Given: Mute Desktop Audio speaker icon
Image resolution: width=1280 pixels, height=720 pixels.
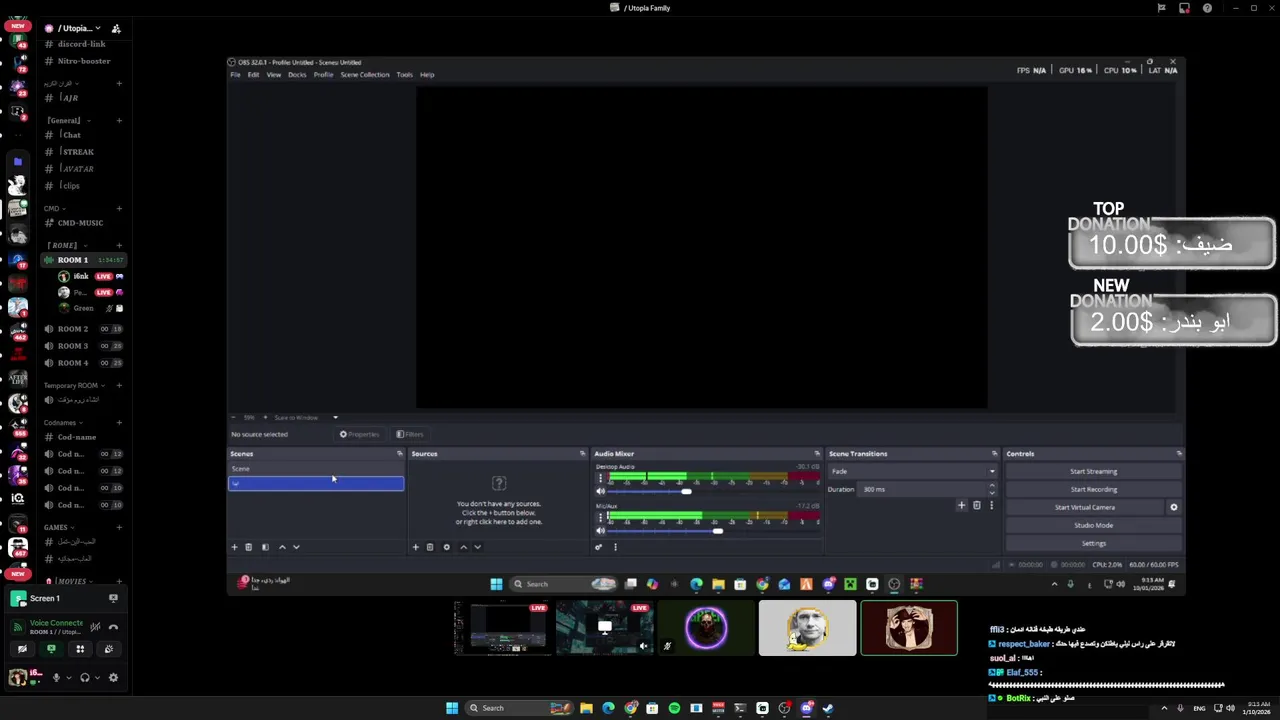Looking at the screenshot, I should click(x=601, y=491).
